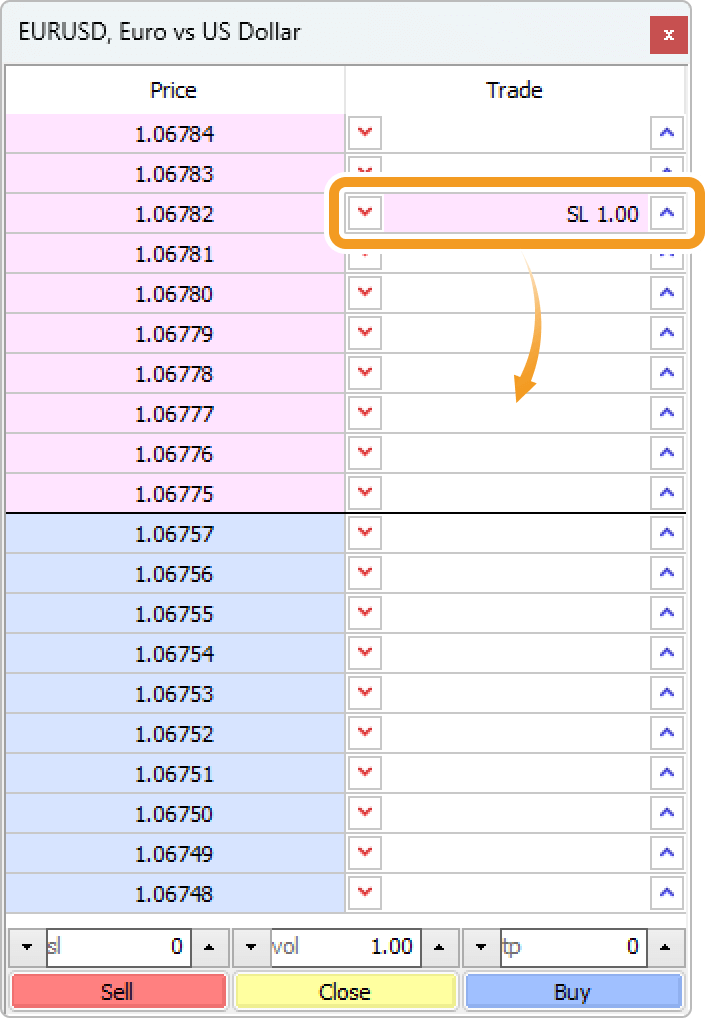Click blue buy arrow at price 1.06751
The width and height of the screenshot is (710, 1018).
point(667,773)
